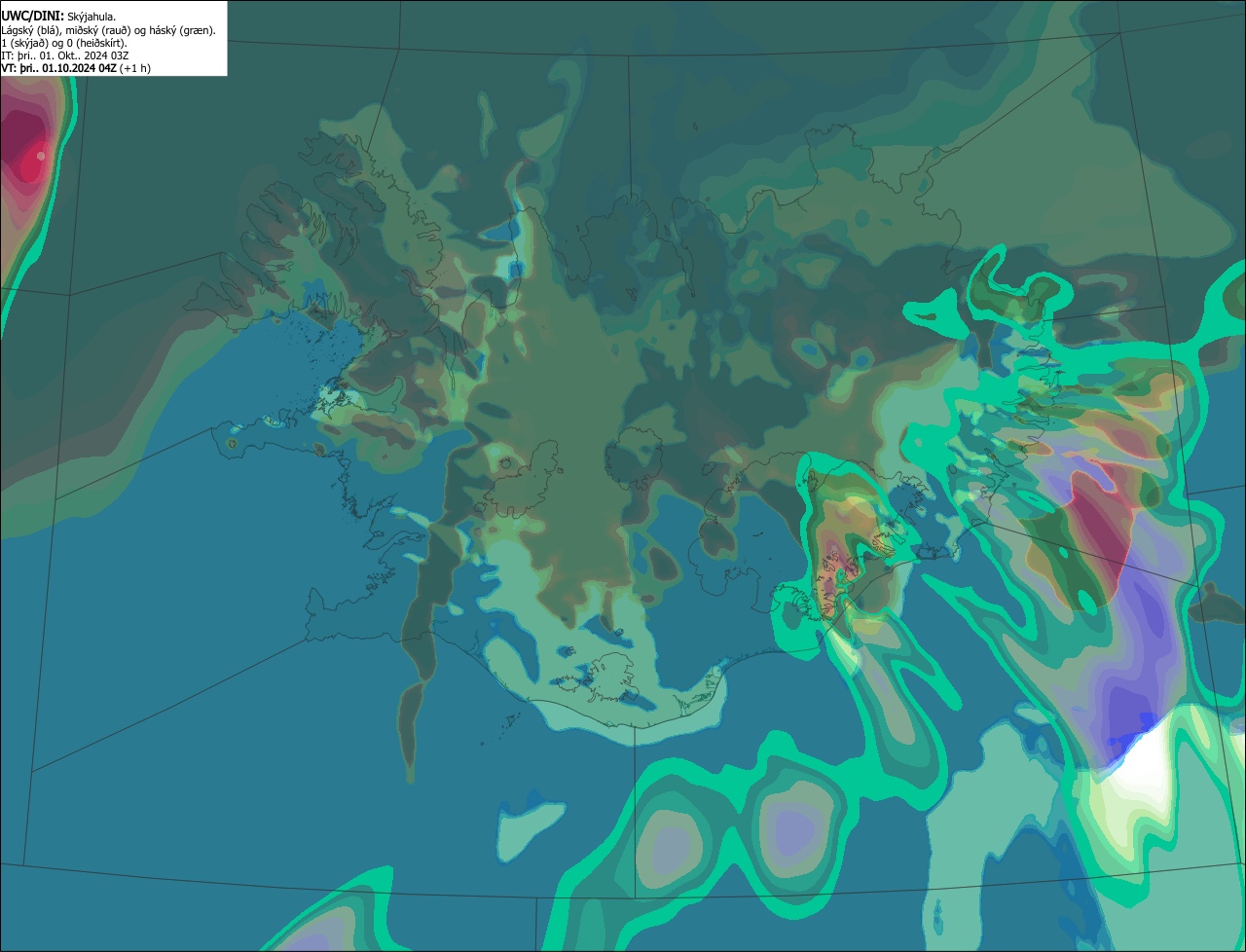The width and height of the screenshot is (1246, 952).
Task: Click the 'Lágský (blá), miðský (rauð)' legend line
Action: 109,30
